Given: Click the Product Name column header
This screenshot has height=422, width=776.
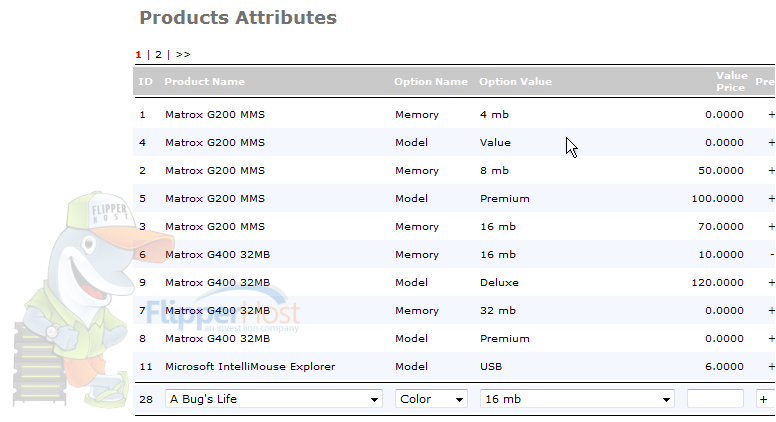Looking at the screenshot, I should click(x=204, y=82).
